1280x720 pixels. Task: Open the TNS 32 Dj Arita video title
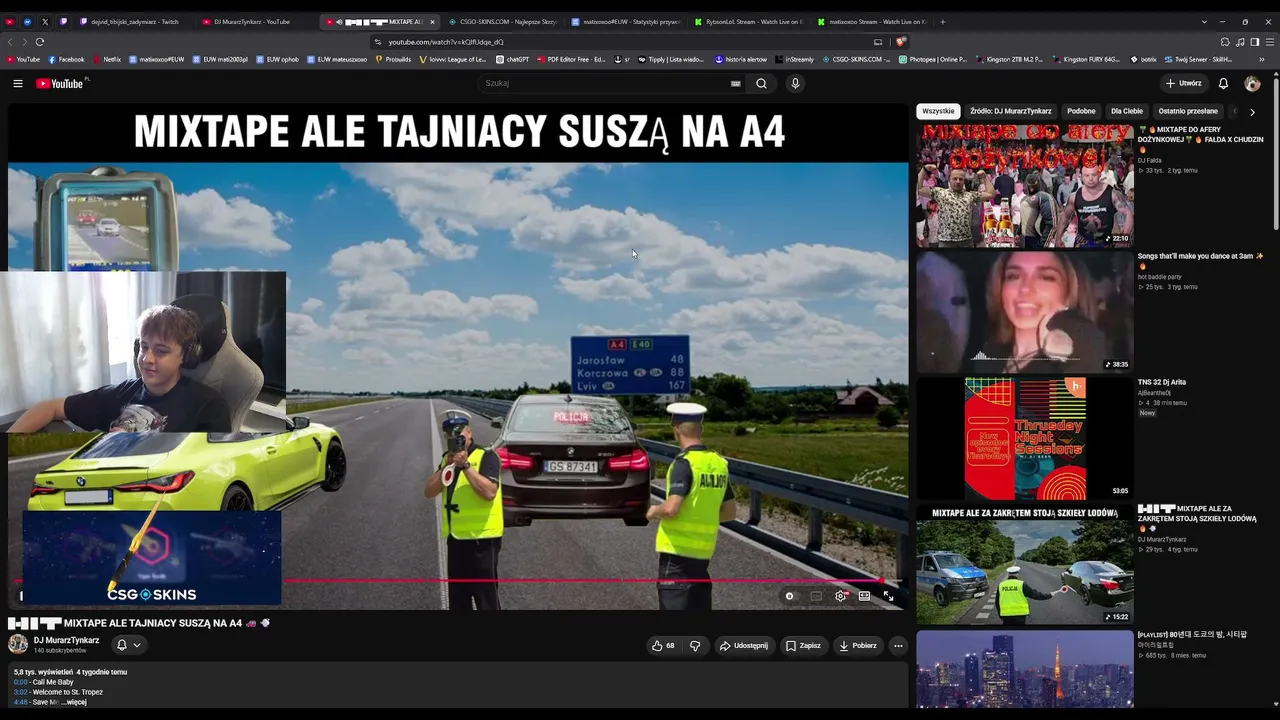[1162, 382]
